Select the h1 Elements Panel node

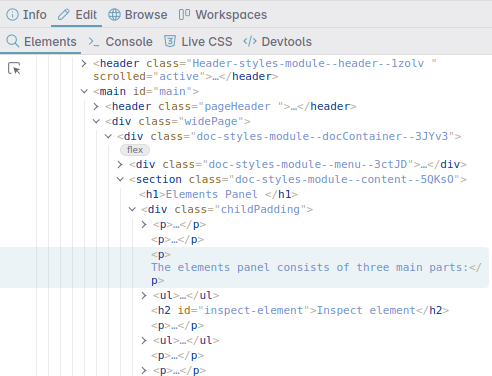coord(218,194)
